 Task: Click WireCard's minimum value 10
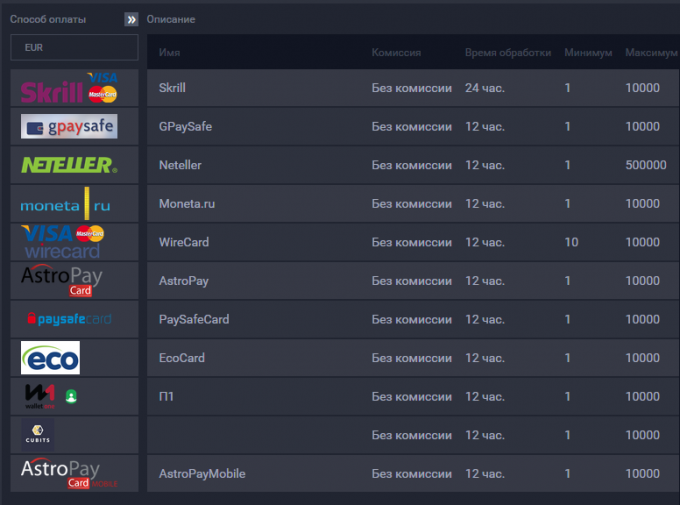pos(571,242)
